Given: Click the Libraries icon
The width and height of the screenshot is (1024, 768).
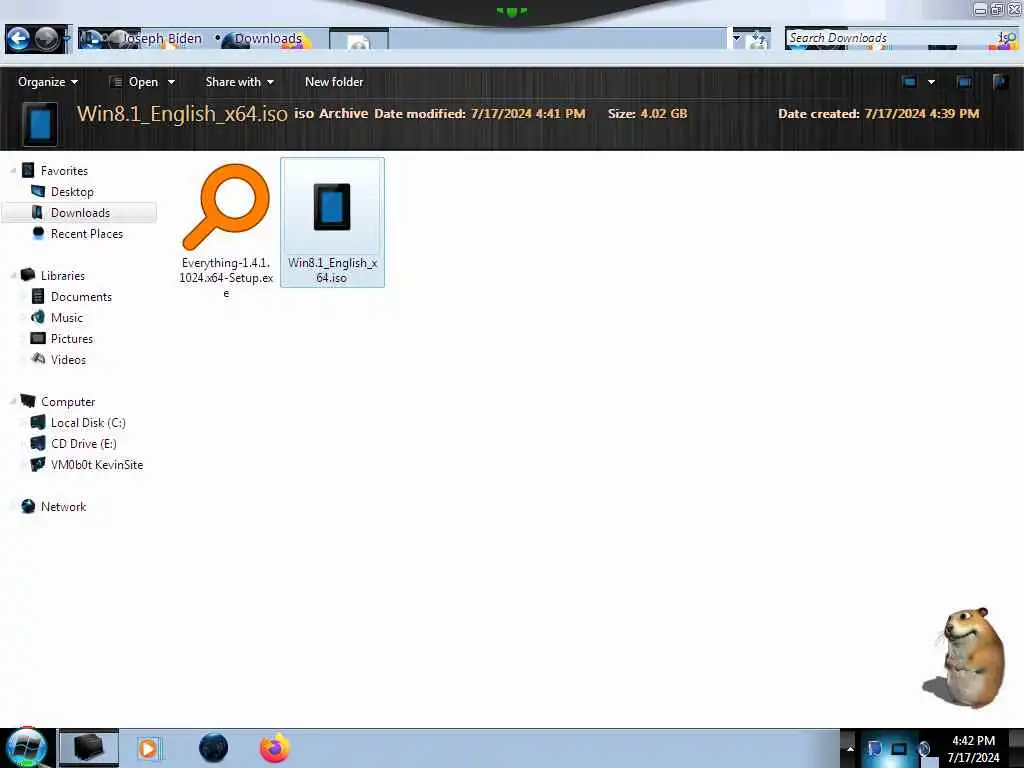Looking at the screenshot, I should (x=28, y=275).
